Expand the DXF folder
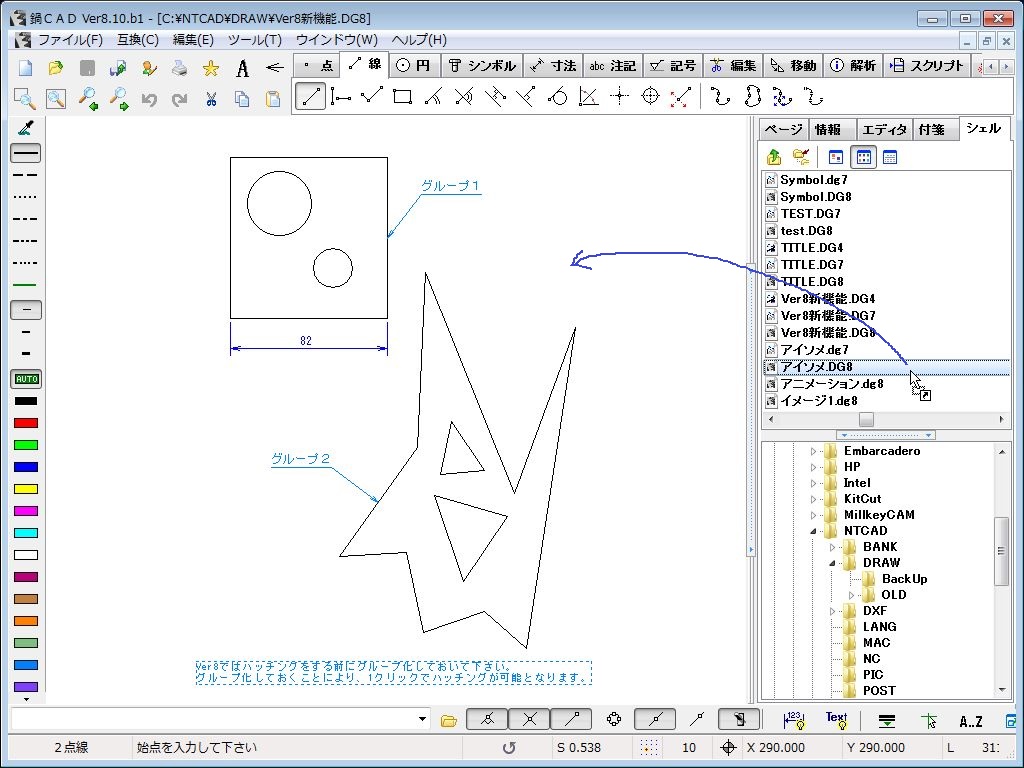1024x768 pixels. (832, 611)
